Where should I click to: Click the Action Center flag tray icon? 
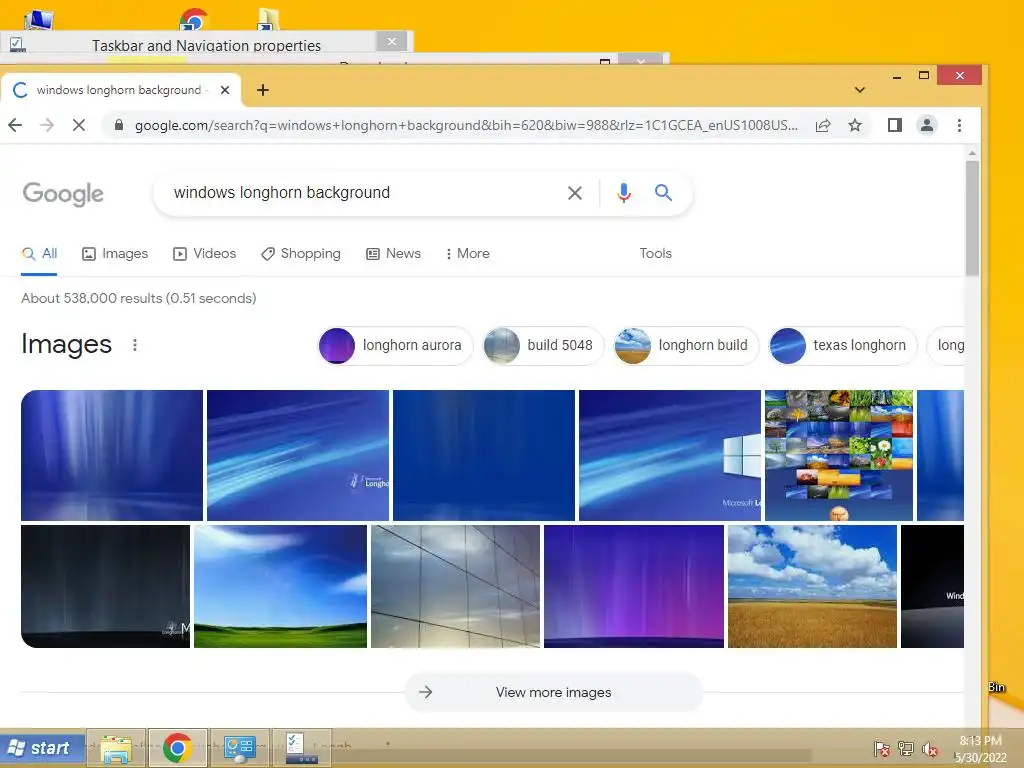click(x=881, y=749)
